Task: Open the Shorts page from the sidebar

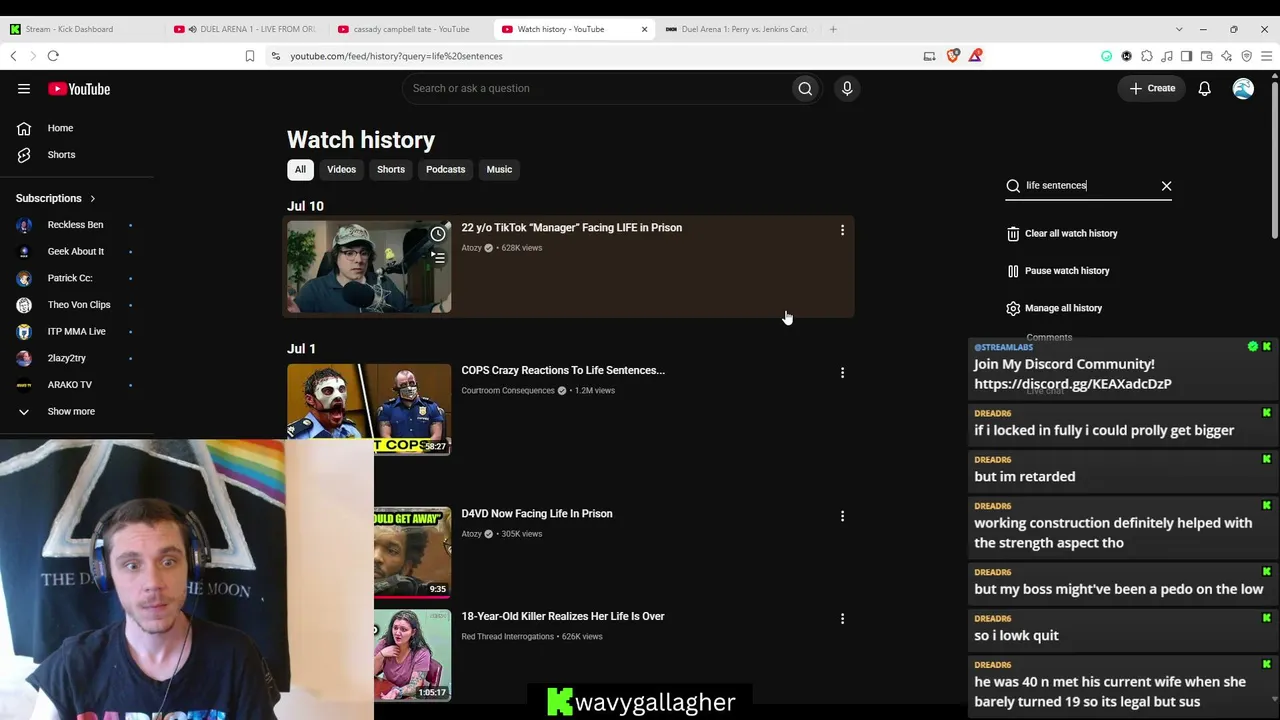Action: click(x=61, y=155)
